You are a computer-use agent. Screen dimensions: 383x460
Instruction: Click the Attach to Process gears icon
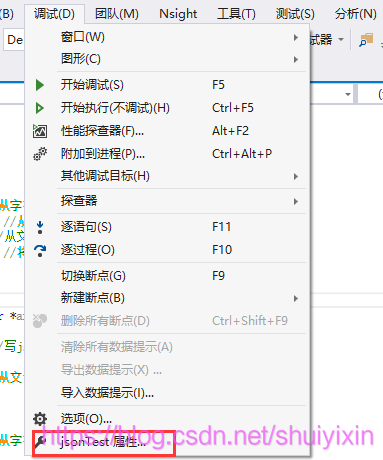tap(40, 154)
